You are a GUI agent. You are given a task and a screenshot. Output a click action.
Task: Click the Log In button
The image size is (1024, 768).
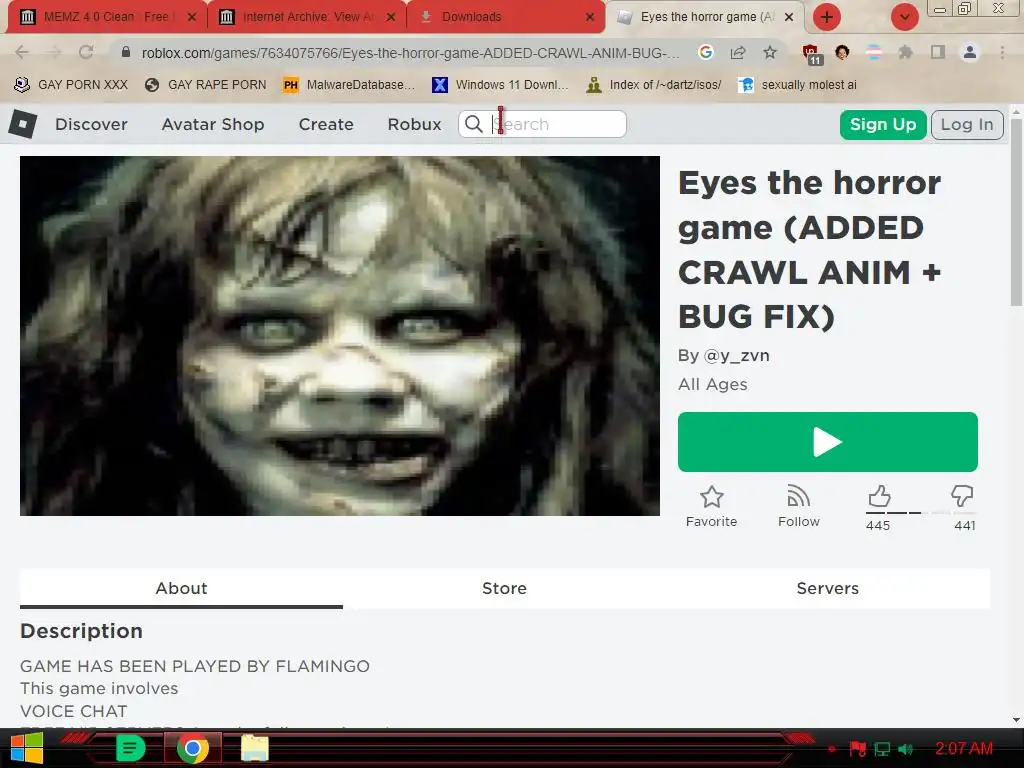pos(967,124)
